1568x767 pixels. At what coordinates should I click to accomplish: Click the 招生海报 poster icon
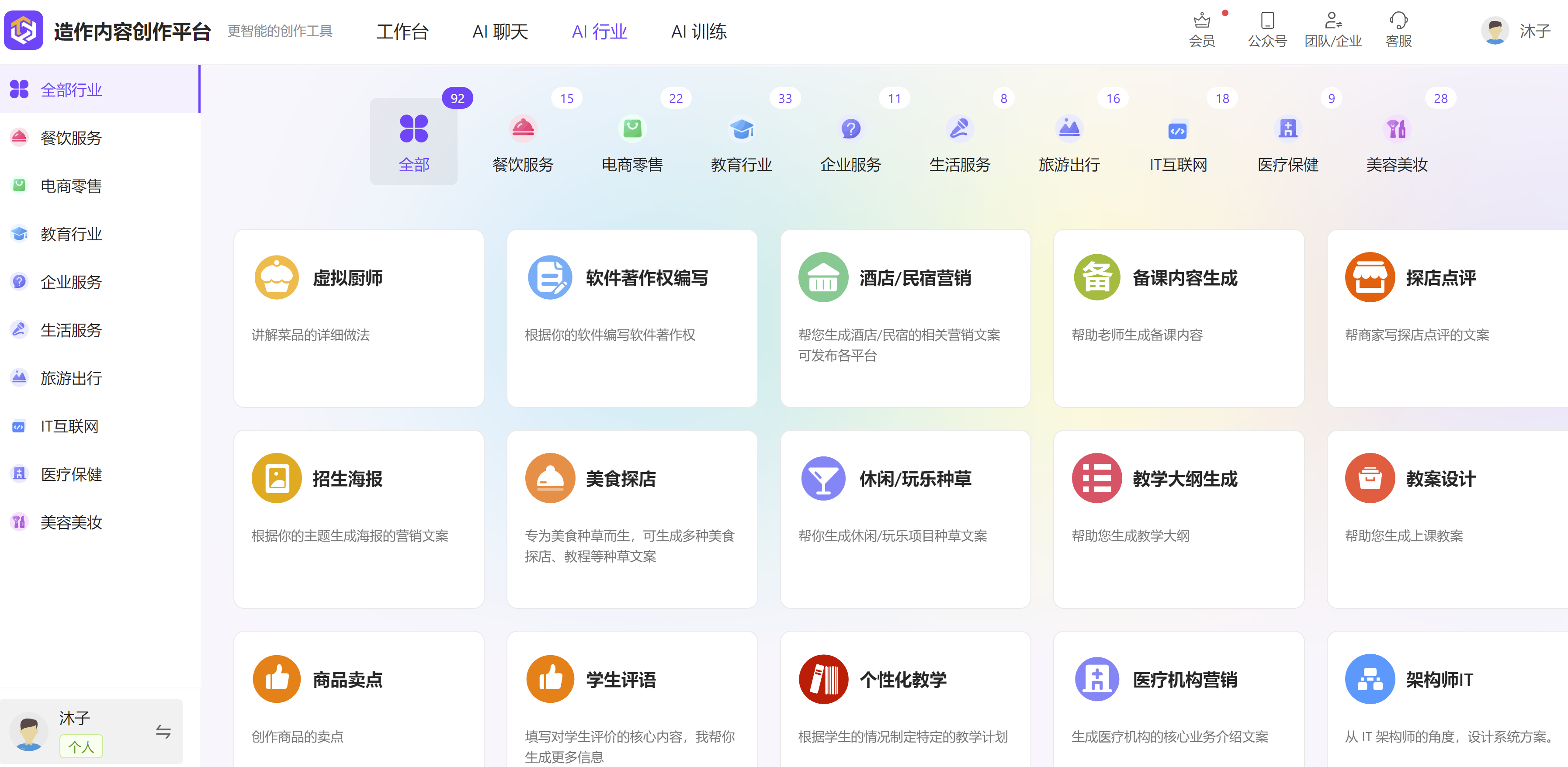point(276,478)
